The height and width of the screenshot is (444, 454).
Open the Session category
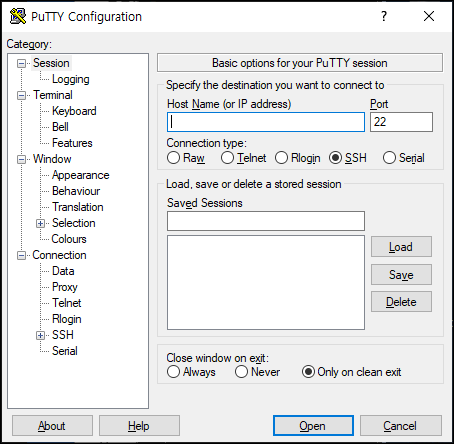click(x=51, y=63)
